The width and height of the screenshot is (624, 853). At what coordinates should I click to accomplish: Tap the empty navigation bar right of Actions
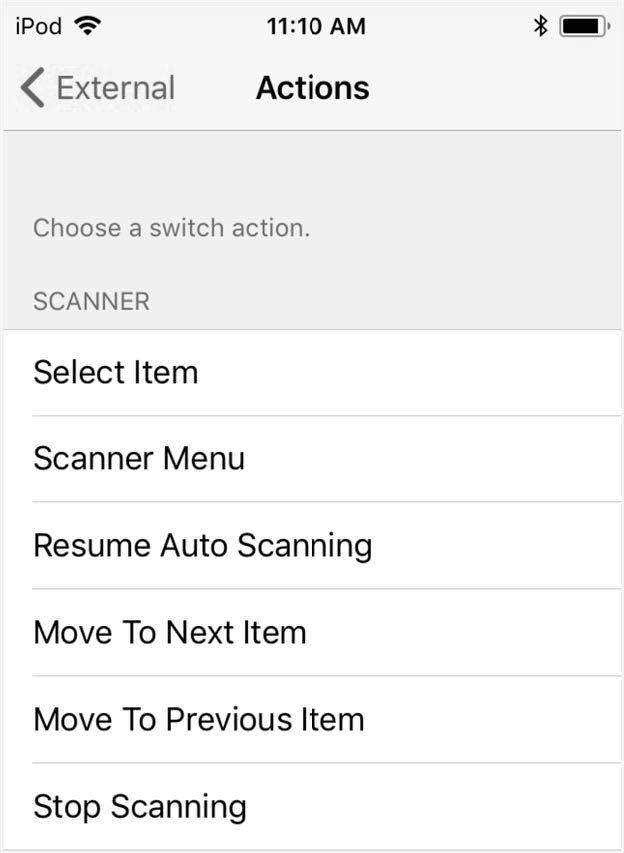tap(495, 88)
